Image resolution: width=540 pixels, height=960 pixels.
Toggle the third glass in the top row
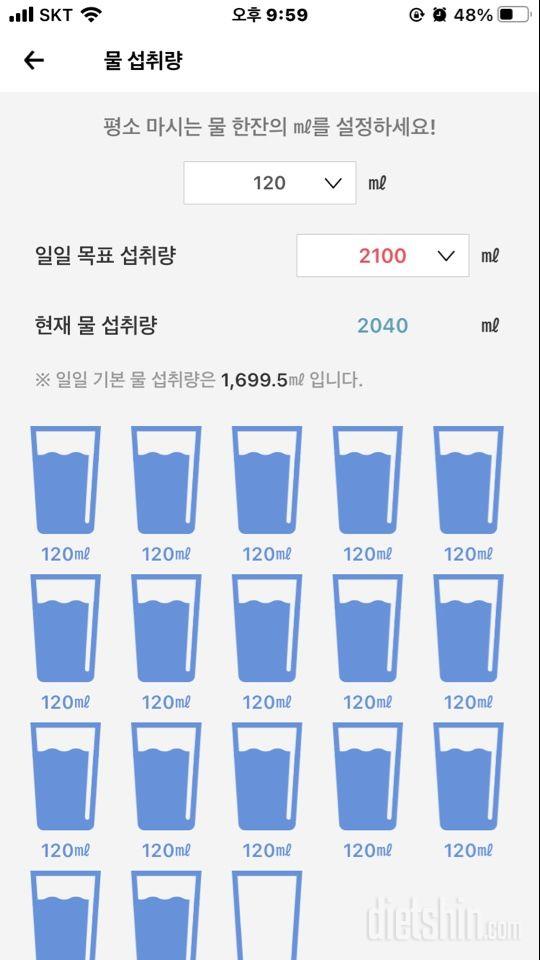pyautogui.click(x=266, y=480)
